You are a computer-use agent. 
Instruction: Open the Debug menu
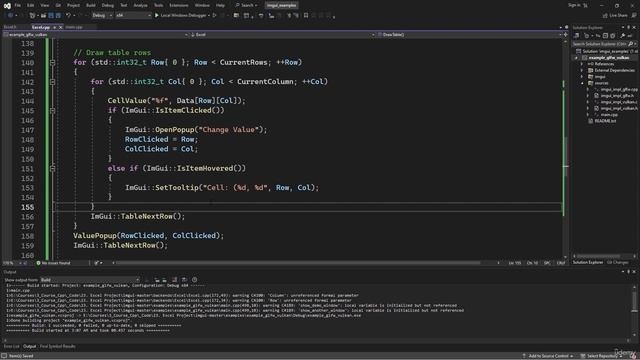[x=108, y=5]
